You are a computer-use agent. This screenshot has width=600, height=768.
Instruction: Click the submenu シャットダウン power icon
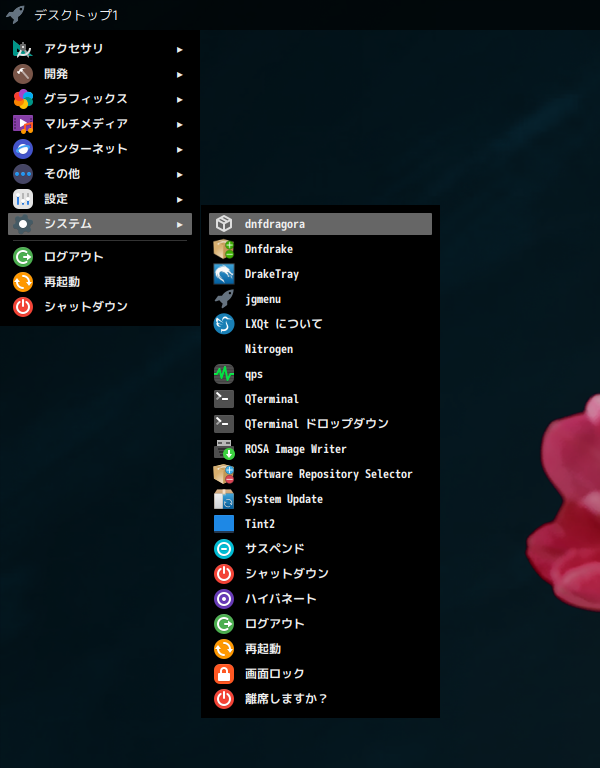(x=224, y=574)
